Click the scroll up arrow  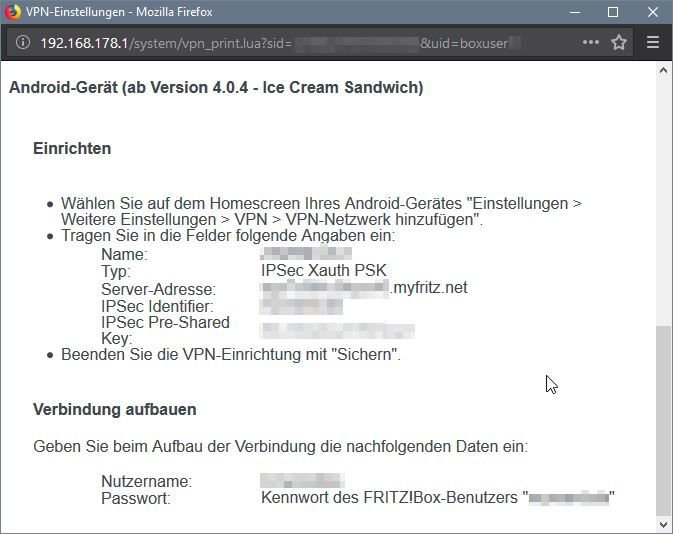(663, 70)
